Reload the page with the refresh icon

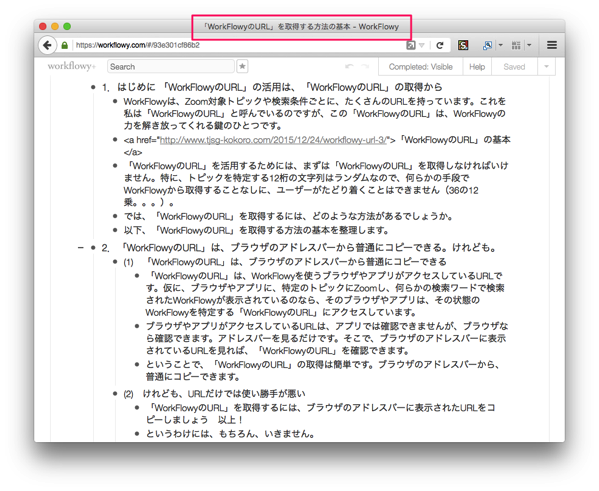point(440,45)
